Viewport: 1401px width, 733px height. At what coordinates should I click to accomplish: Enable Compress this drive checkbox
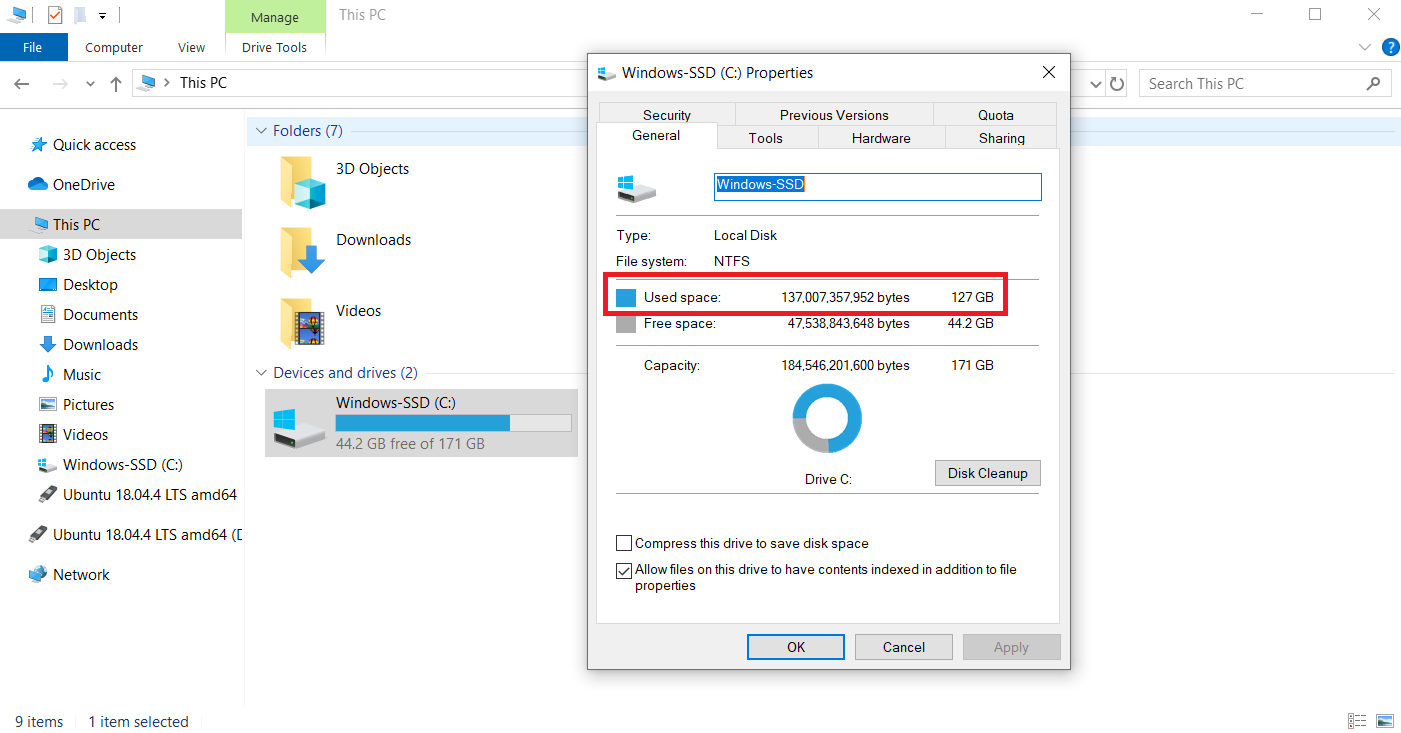624,544
